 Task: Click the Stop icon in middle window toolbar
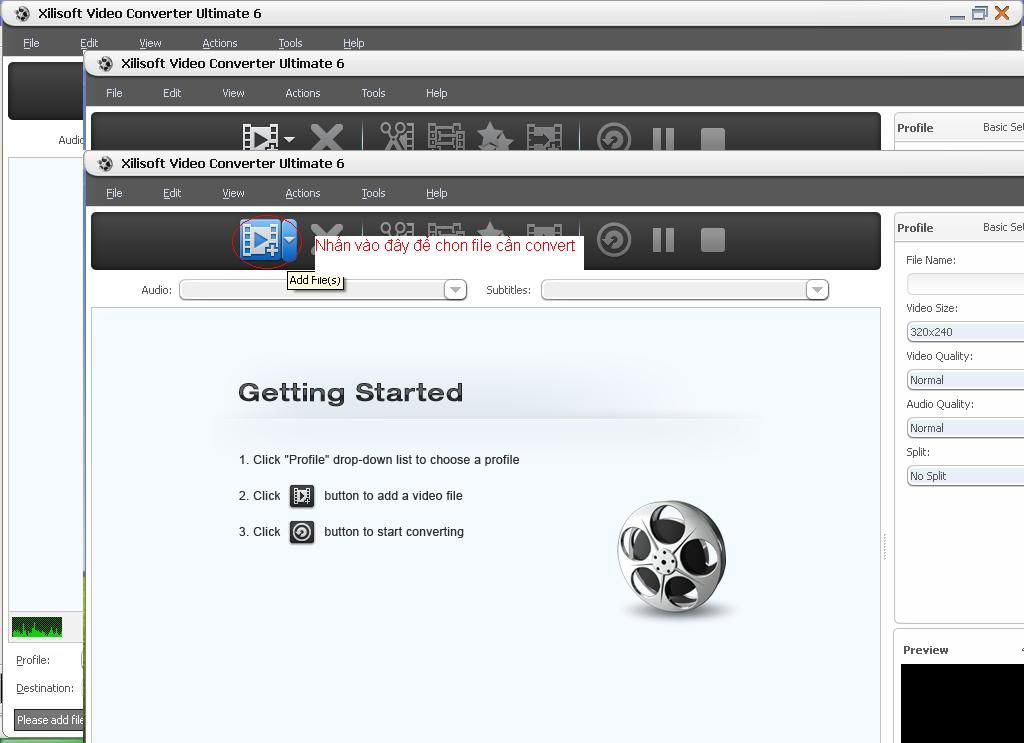tap(712, 139)
